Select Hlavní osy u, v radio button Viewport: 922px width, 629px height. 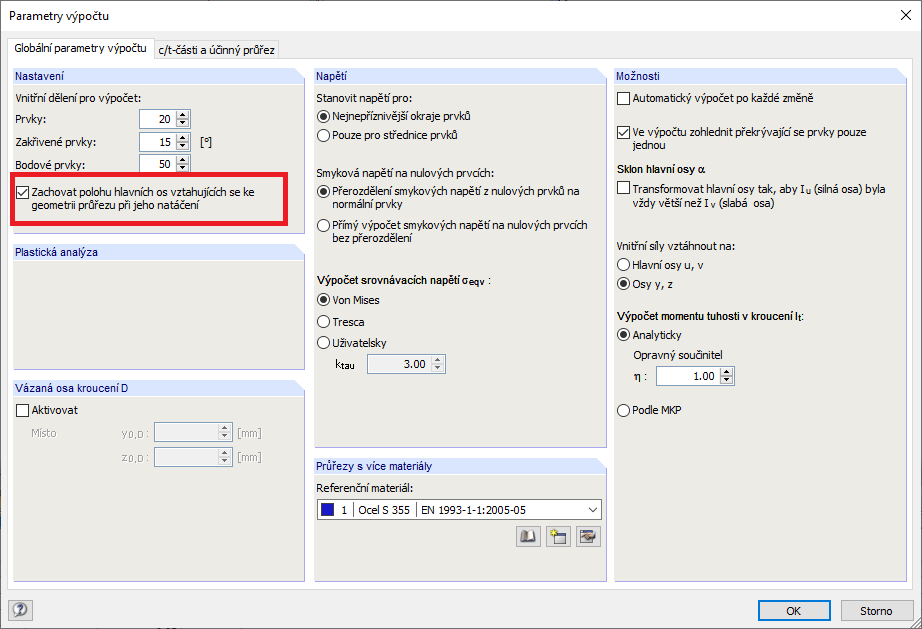pos(623,265)
